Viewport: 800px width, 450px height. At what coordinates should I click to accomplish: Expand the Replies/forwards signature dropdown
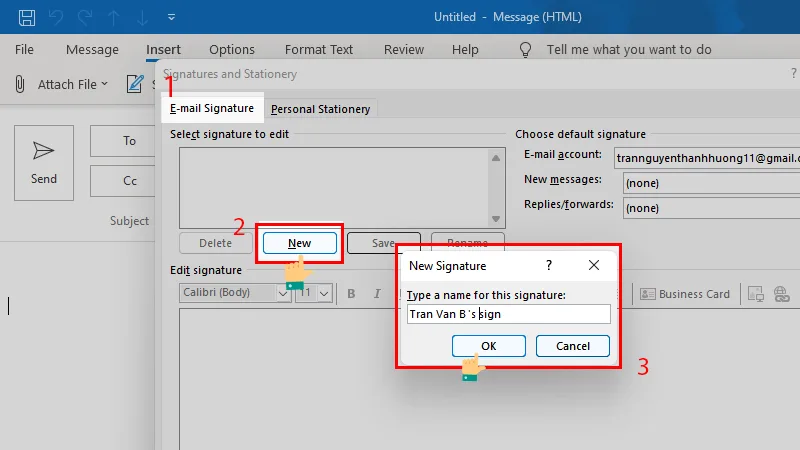pyautogui.click(x=710, y=208)
